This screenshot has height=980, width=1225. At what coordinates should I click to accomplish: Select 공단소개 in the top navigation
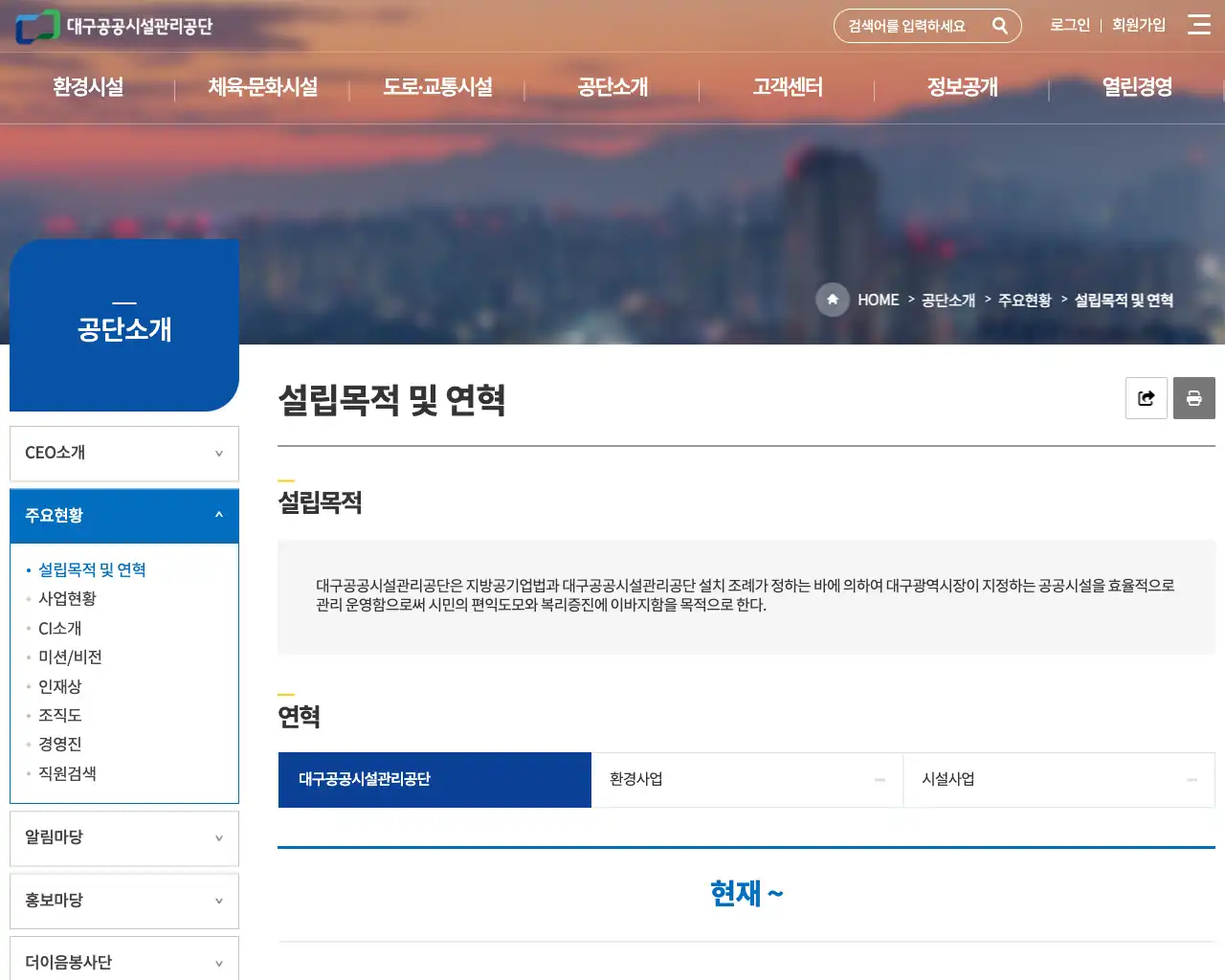pyautogui.click(x=612, y=87)
